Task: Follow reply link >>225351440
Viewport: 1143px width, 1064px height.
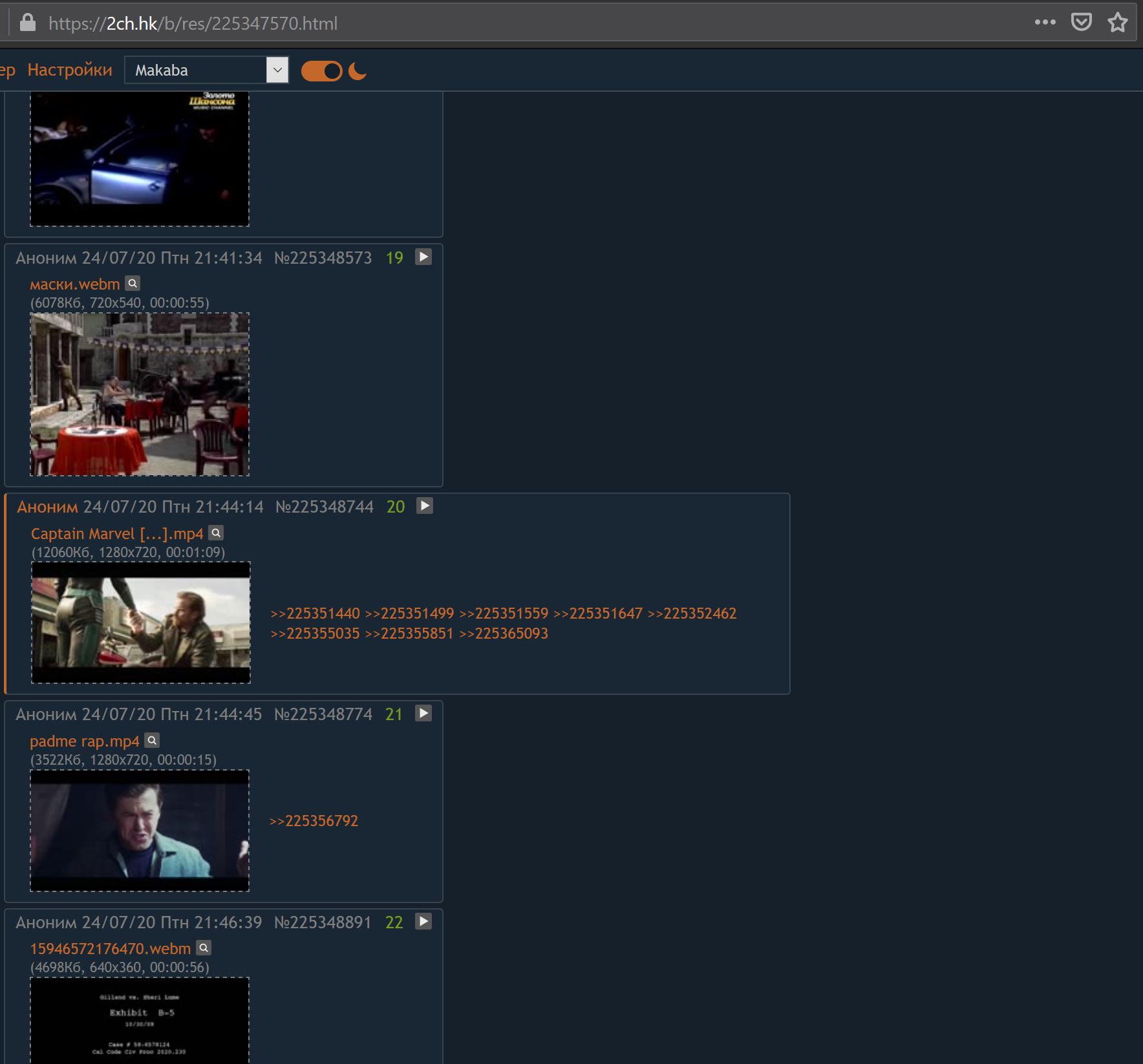Action: point(315,613)
